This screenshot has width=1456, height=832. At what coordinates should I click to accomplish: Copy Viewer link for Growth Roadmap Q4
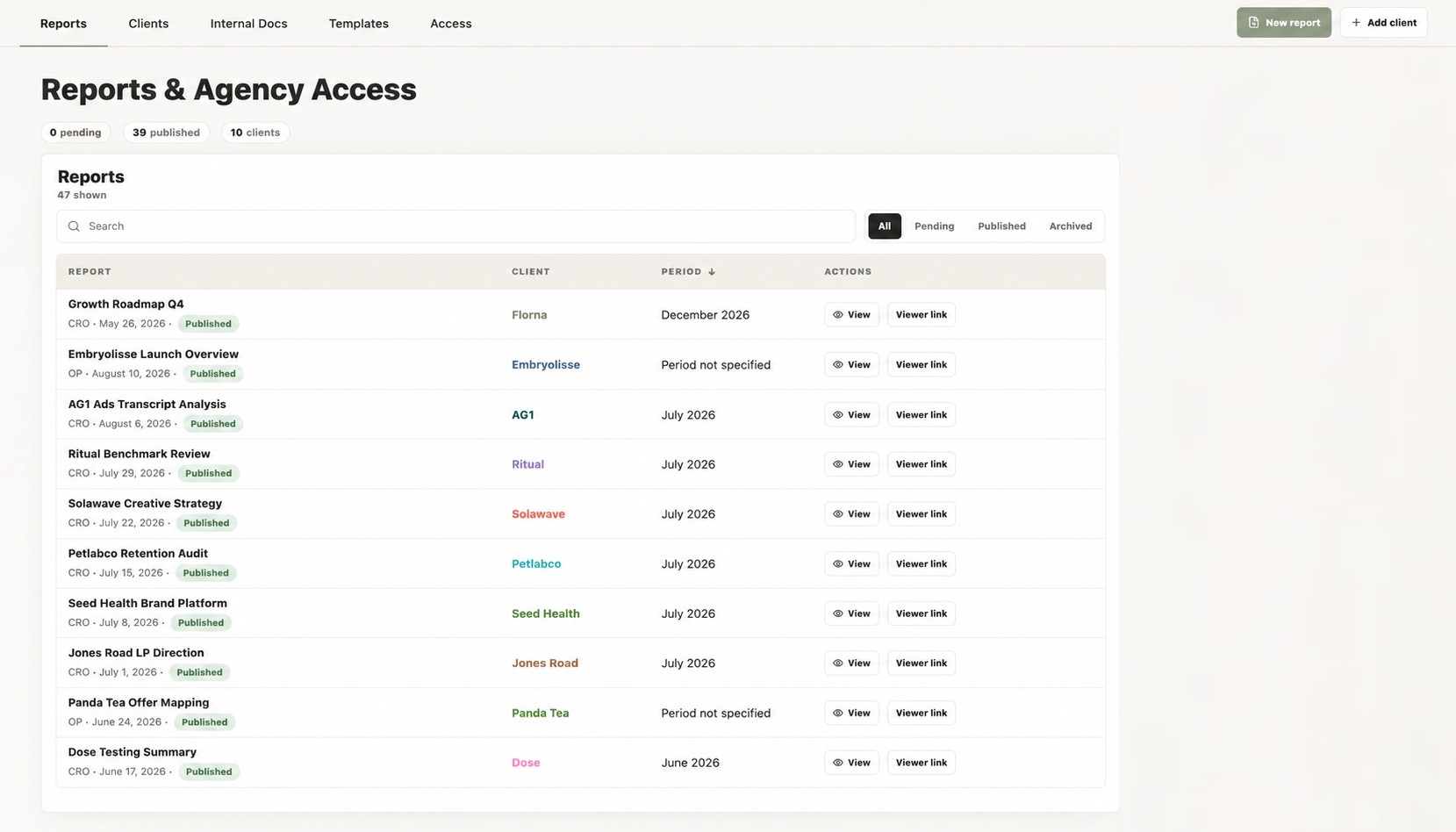click(922, 315)
